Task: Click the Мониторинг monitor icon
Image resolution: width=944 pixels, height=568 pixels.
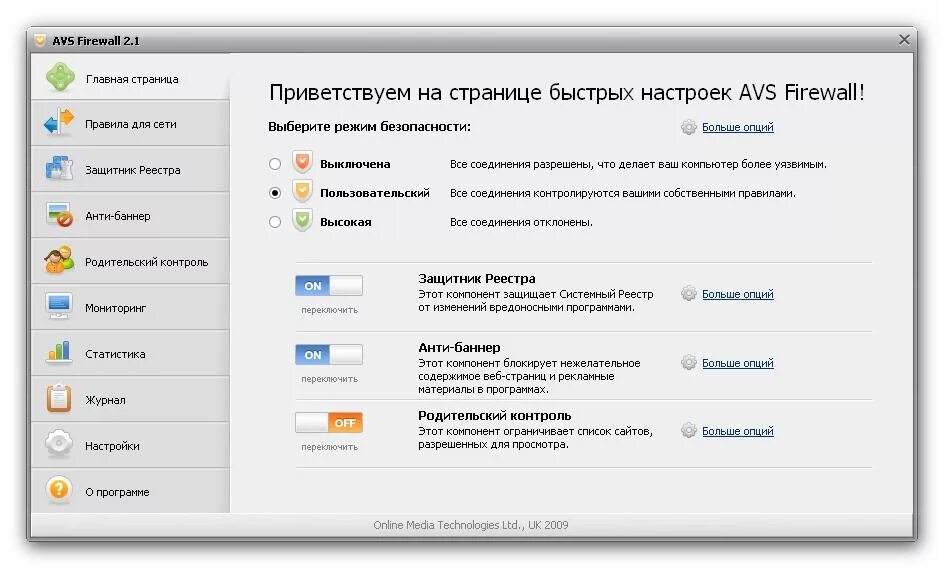Action: tap(59, 307)
